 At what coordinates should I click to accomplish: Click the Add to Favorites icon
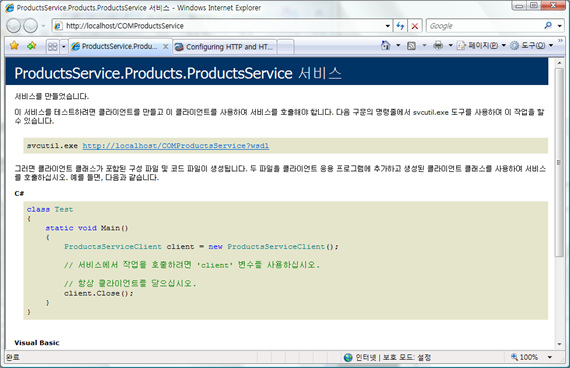32,45
